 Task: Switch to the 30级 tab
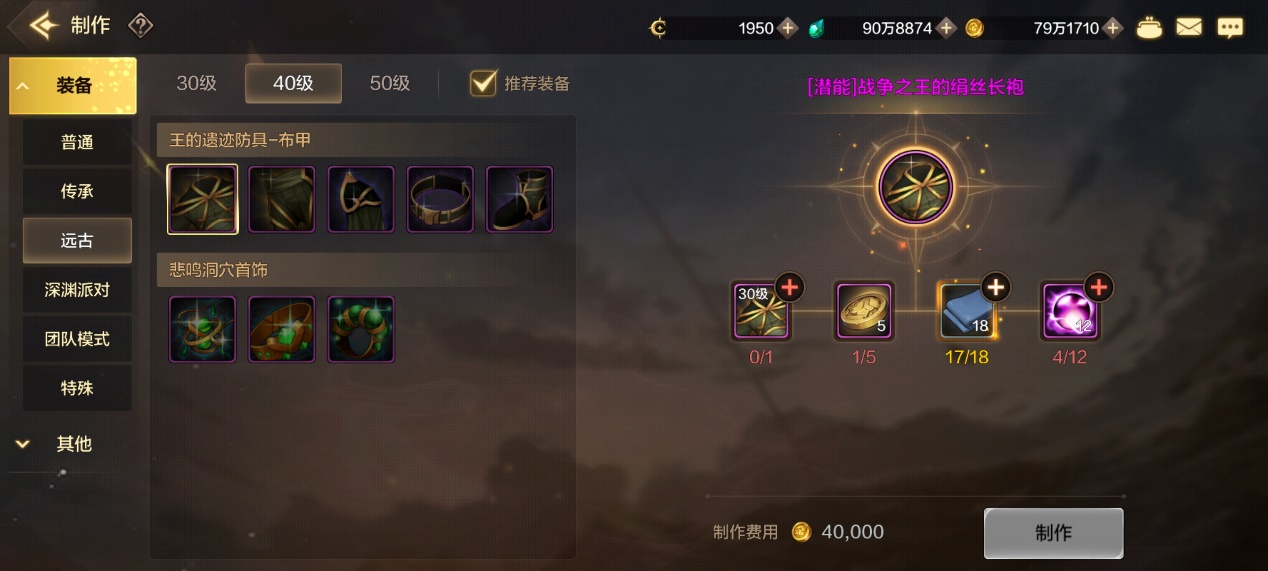click(x=197, y=84)
